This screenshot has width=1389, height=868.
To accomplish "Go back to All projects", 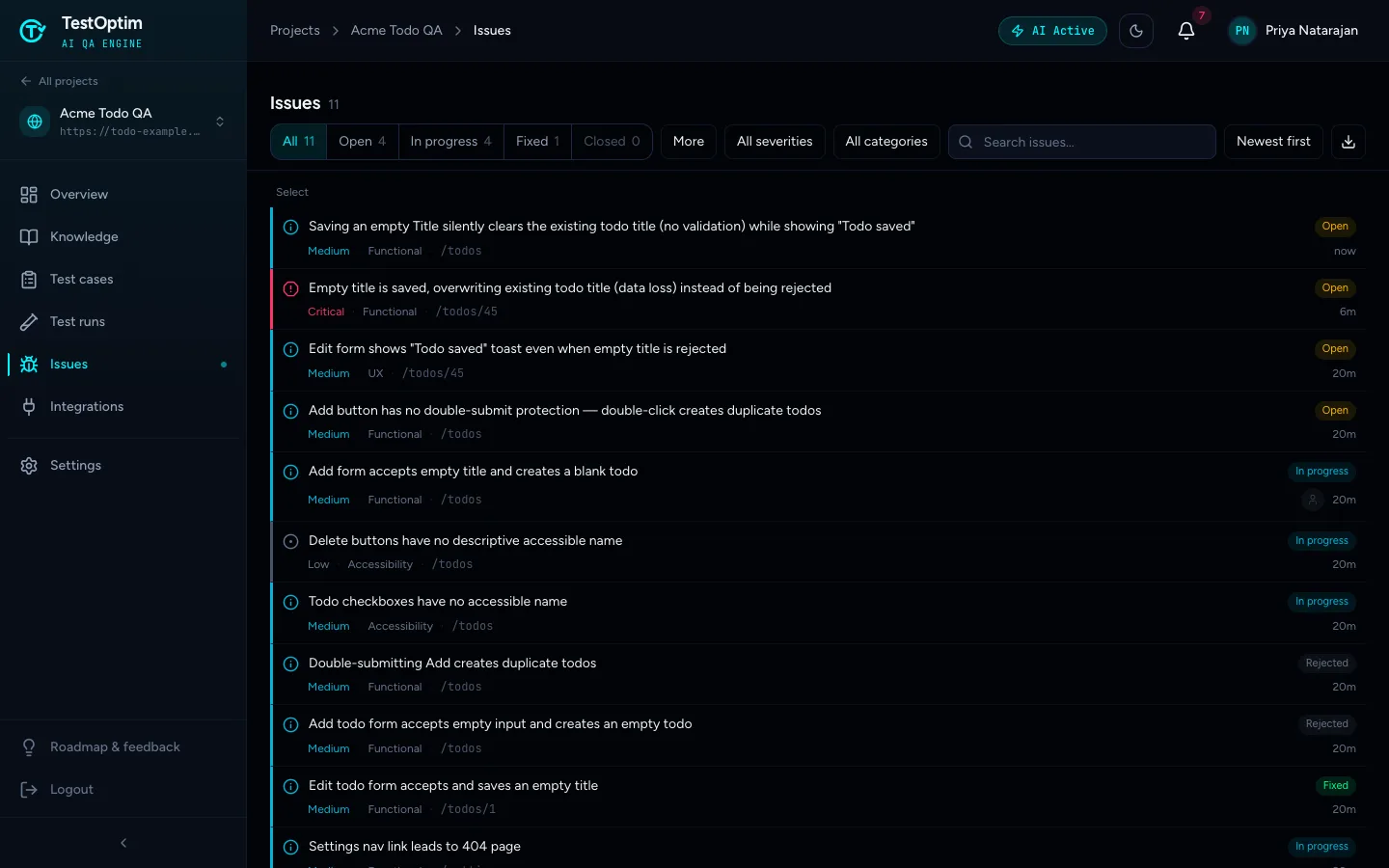I will (x=59, y=81).
